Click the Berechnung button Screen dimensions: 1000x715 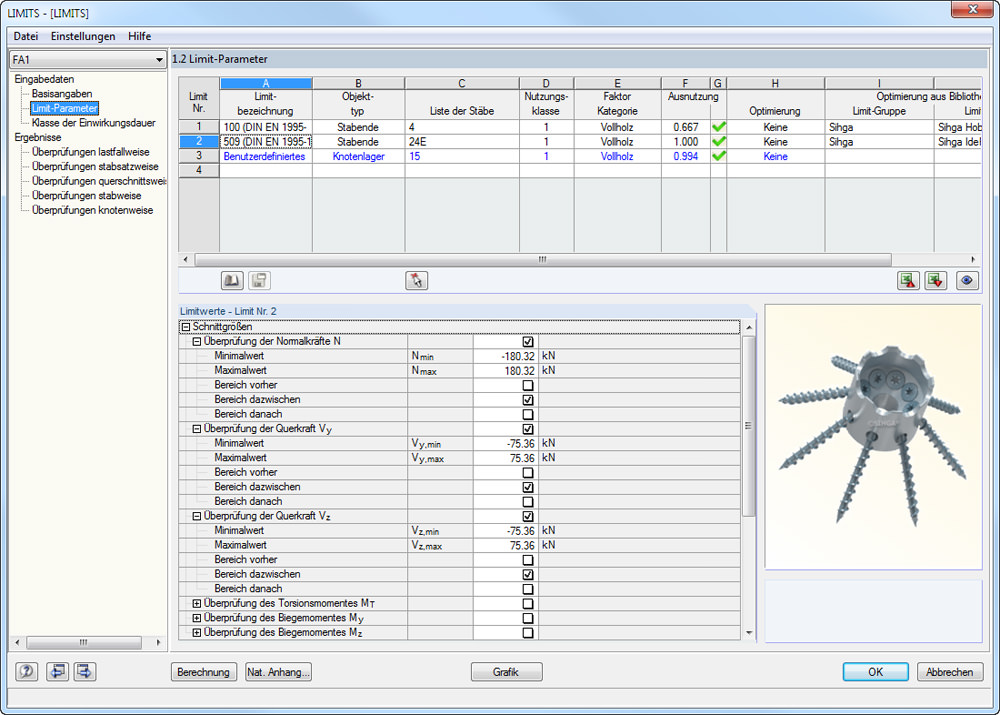coord(203,672)
